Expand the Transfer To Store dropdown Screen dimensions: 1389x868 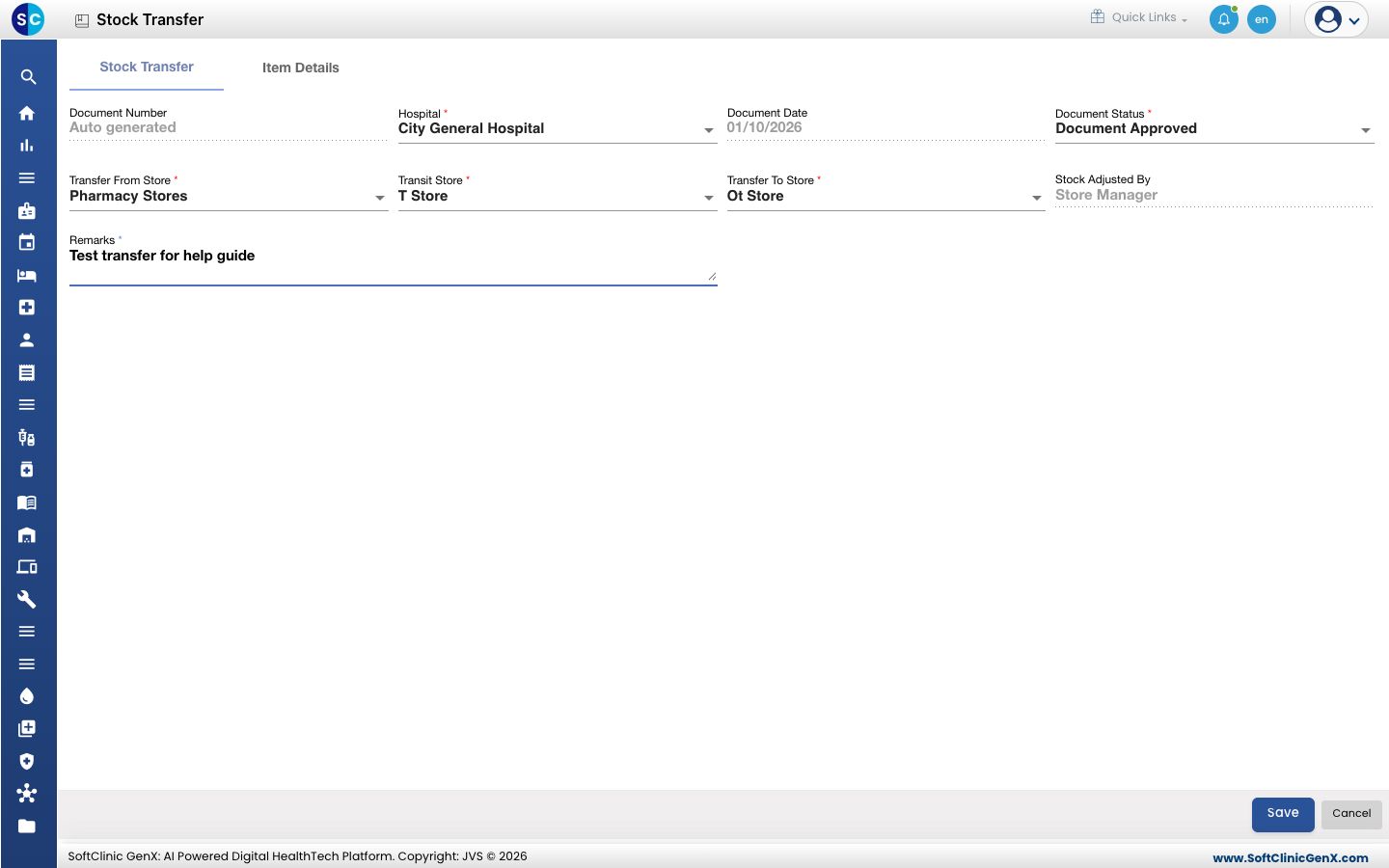point(886,197)
